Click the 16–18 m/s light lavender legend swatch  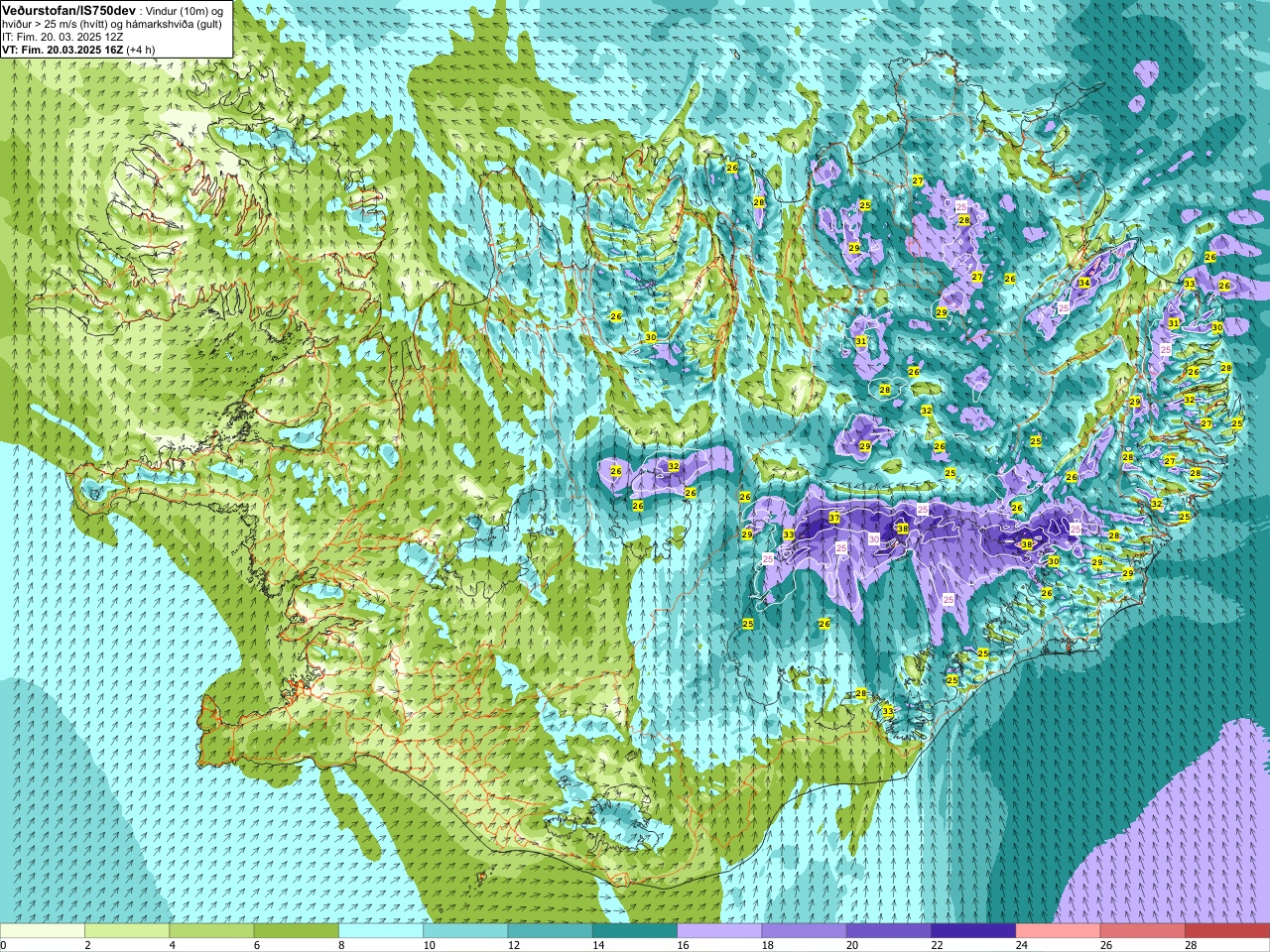719,931
